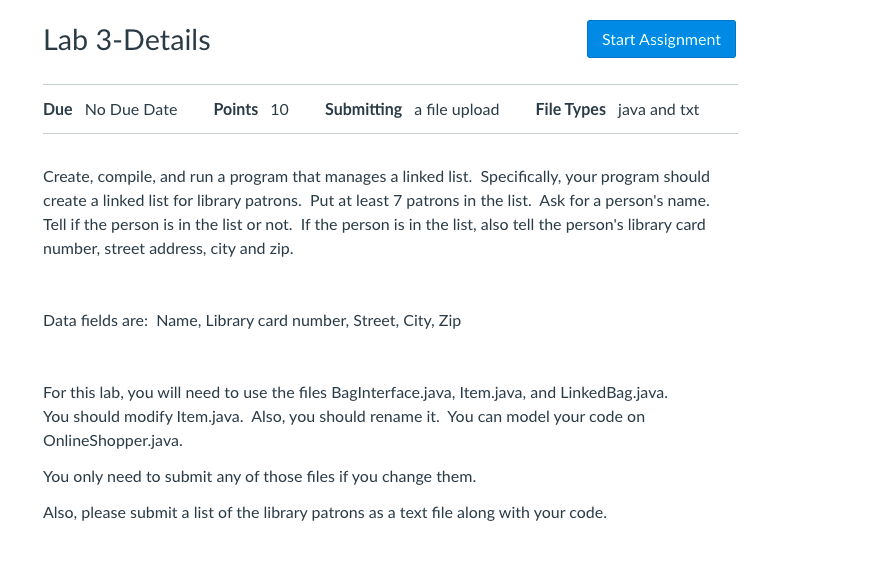Click the Lab 3-Details heading
Screen dimensions: 878x570
[127, 40]
